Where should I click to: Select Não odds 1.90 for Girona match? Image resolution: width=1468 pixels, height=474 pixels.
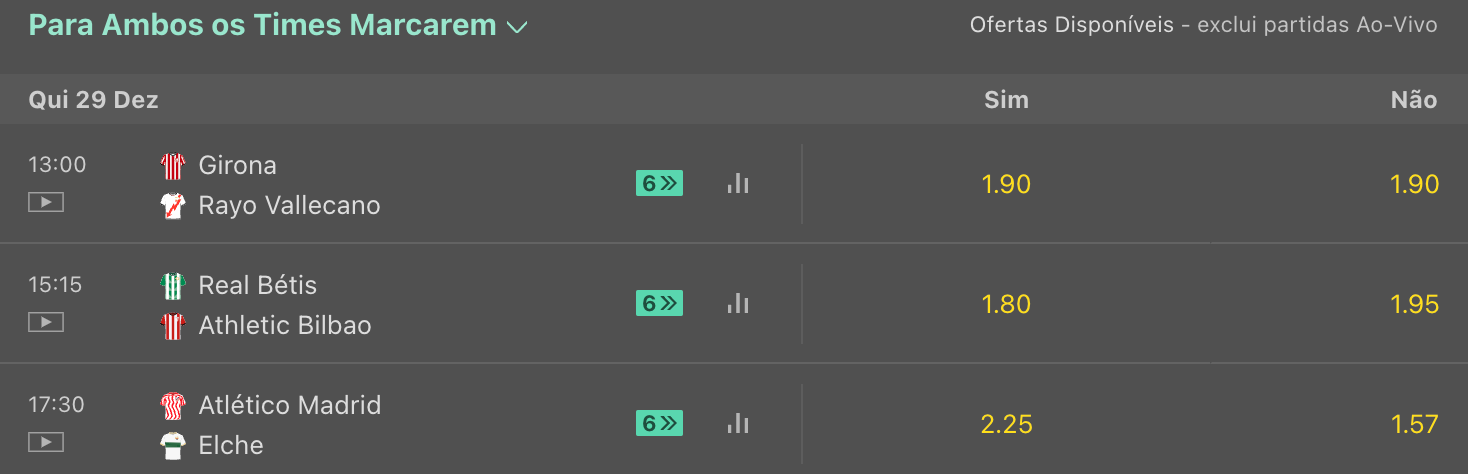(x=1414, y=184)
